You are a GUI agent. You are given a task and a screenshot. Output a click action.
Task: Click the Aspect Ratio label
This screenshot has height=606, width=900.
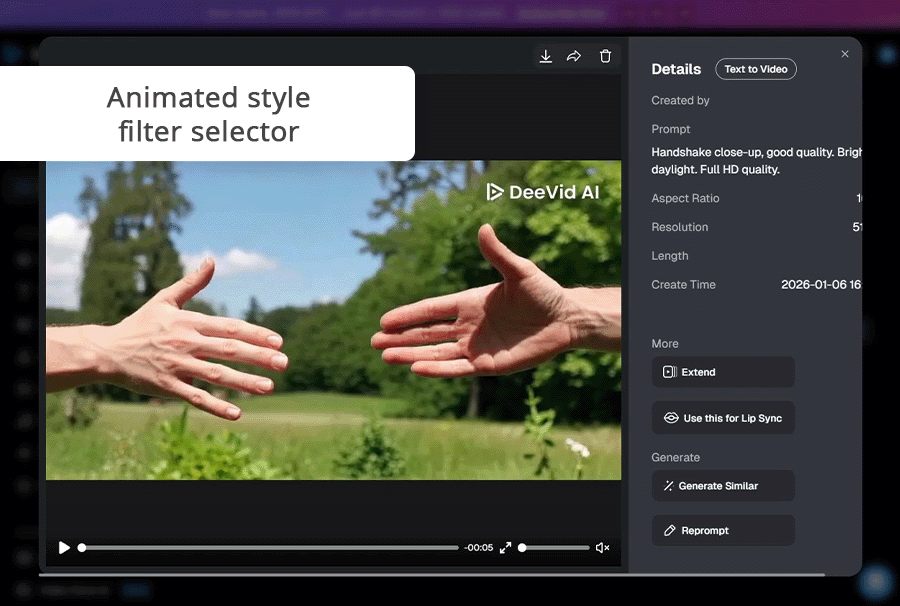click(685, 199)
